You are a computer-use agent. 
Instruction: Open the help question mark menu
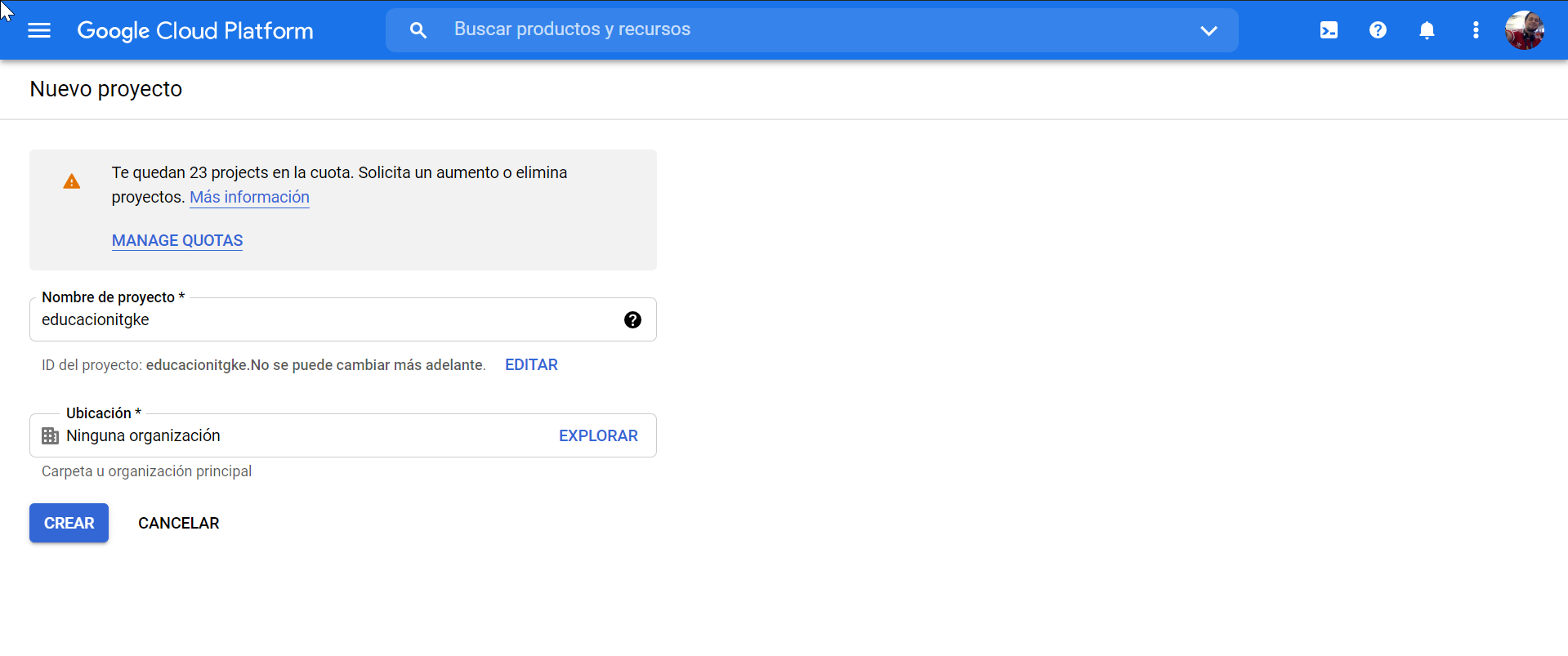pos(1378,30)
